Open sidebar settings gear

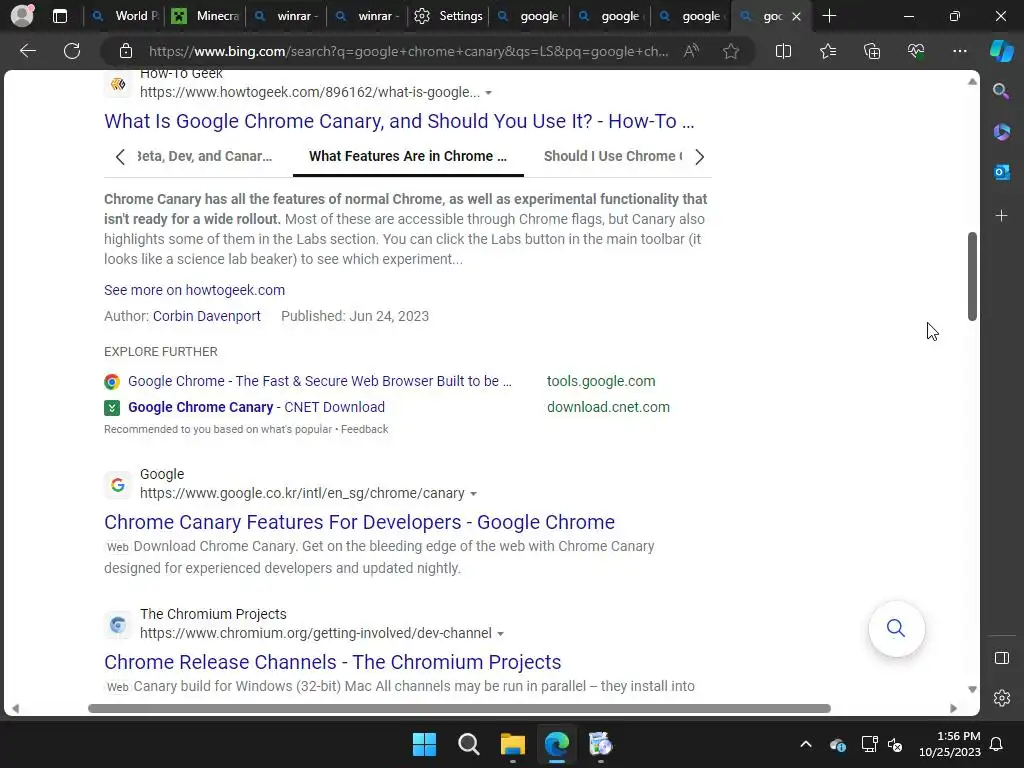[x=1001, y=698]
